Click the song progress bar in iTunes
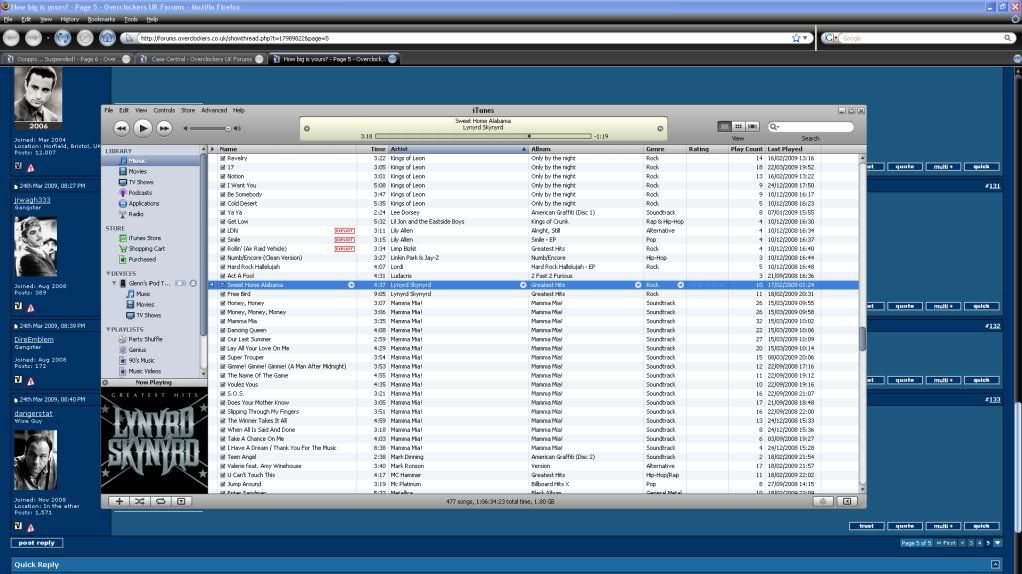The image size is (1022, 574). pyautogui.click(x=483, y=136)
